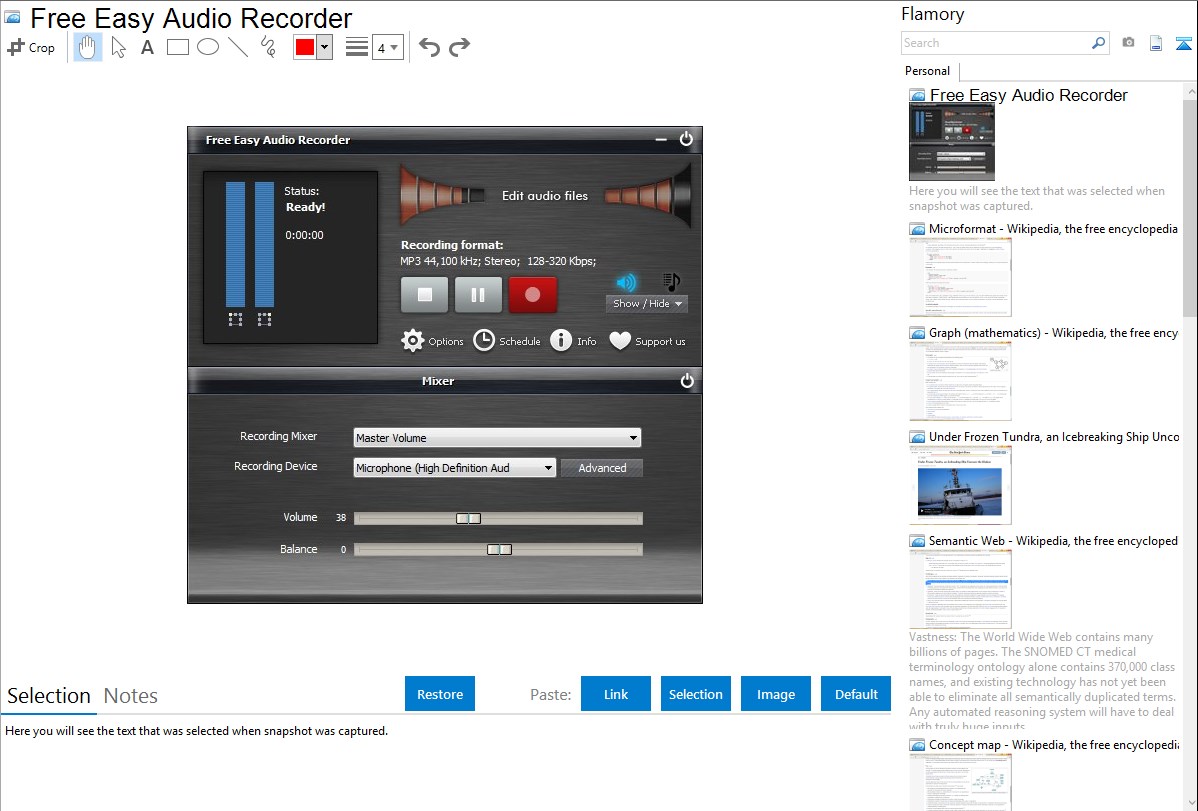This screenshot has width=1198, height=811.
Task: Open Free Easy Audio Recorder snapshot thumbnail
Action: pyautogui.click(x=952, y=143)
